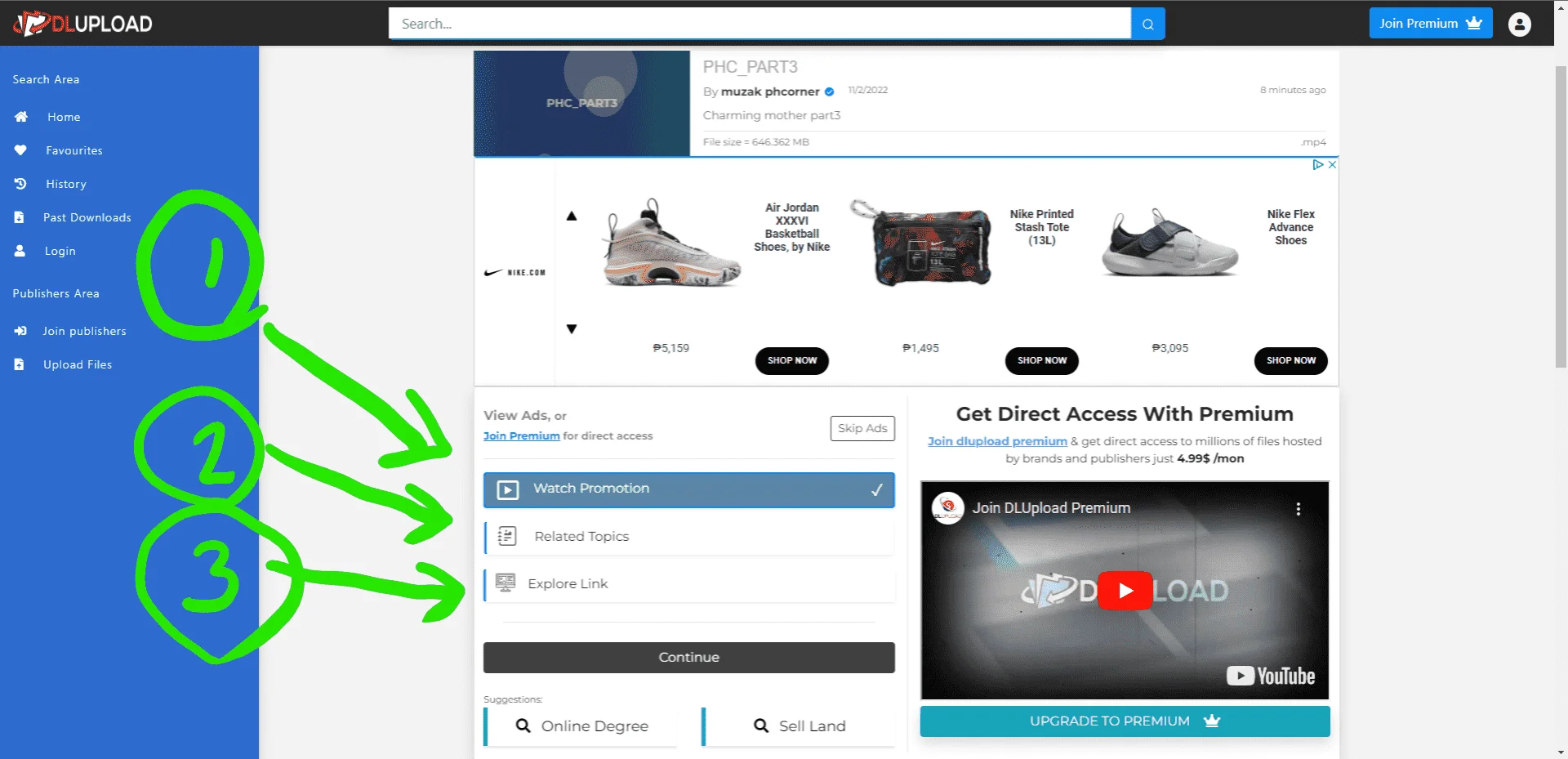This screenshot has width=1568, height=759.
Task: Click Shop Now for Nike Printed Stash Tote
Action: [1042, 360]
